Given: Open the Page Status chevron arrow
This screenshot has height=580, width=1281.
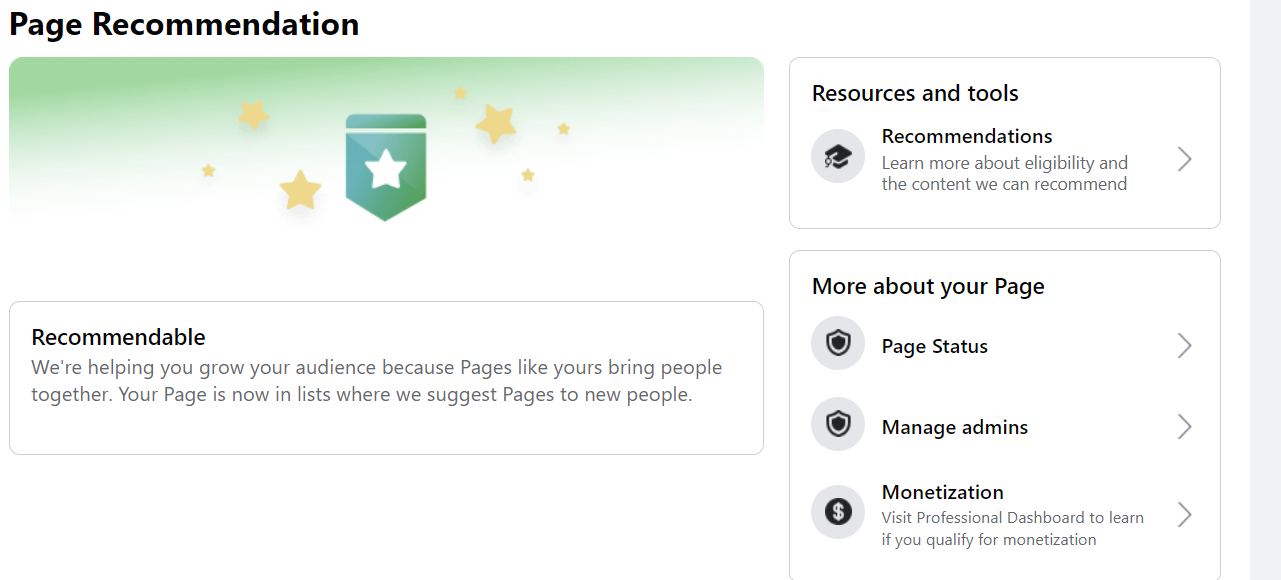Looking at the screenshot, I should pyautogui.click(x=1185, y=346).
